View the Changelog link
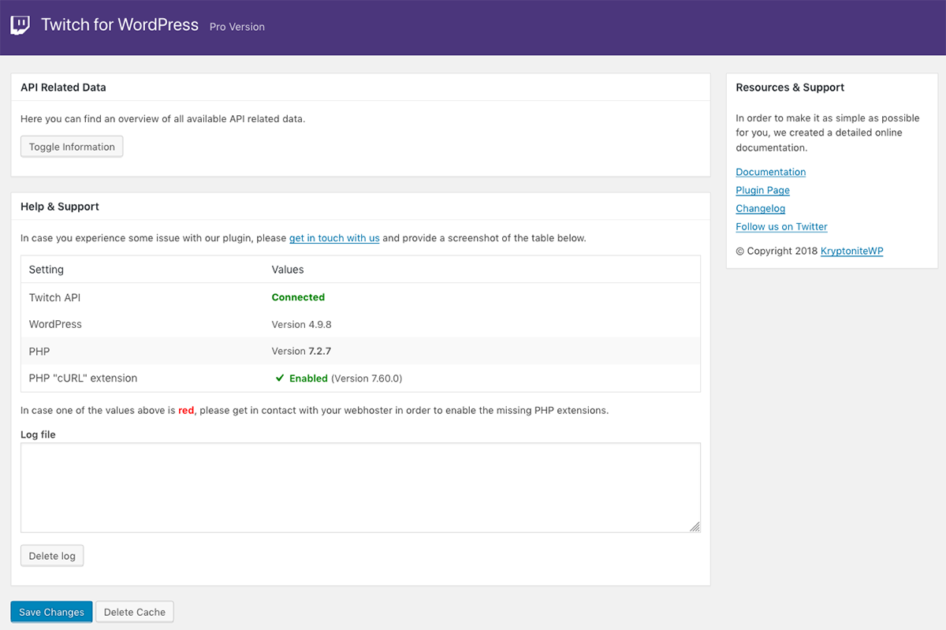This screenshot has width=946, height=630. point(760,208)
